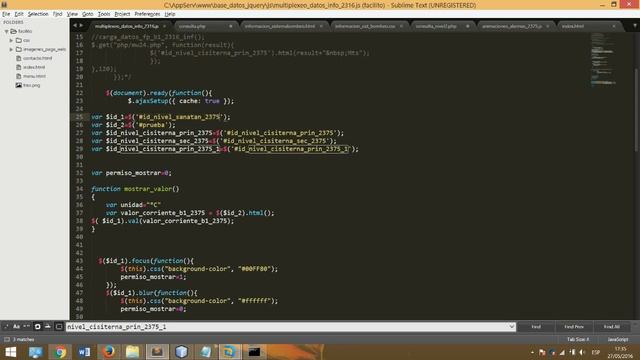Change the Tab Size setting
This screenshot has height=360, width=640.
(x=578, y=339)
